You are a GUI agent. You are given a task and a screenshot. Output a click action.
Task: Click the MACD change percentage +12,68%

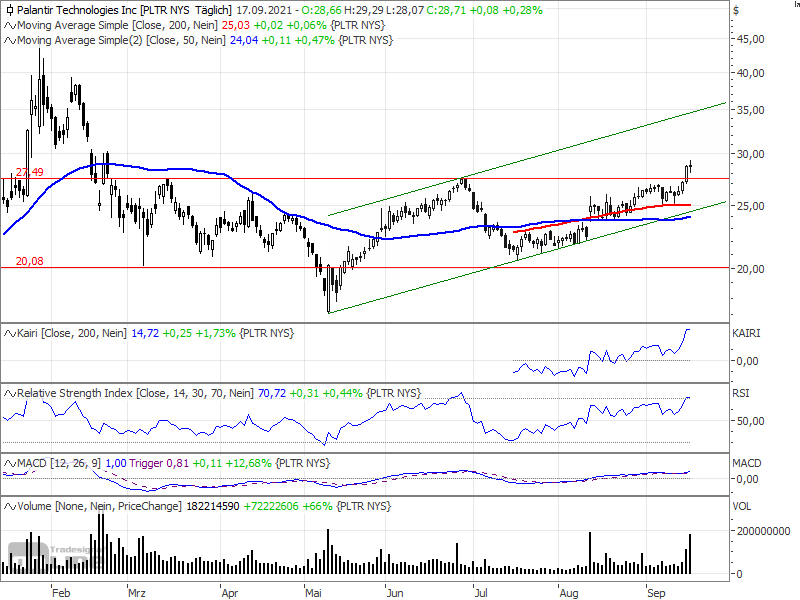[x=248, y=463]
